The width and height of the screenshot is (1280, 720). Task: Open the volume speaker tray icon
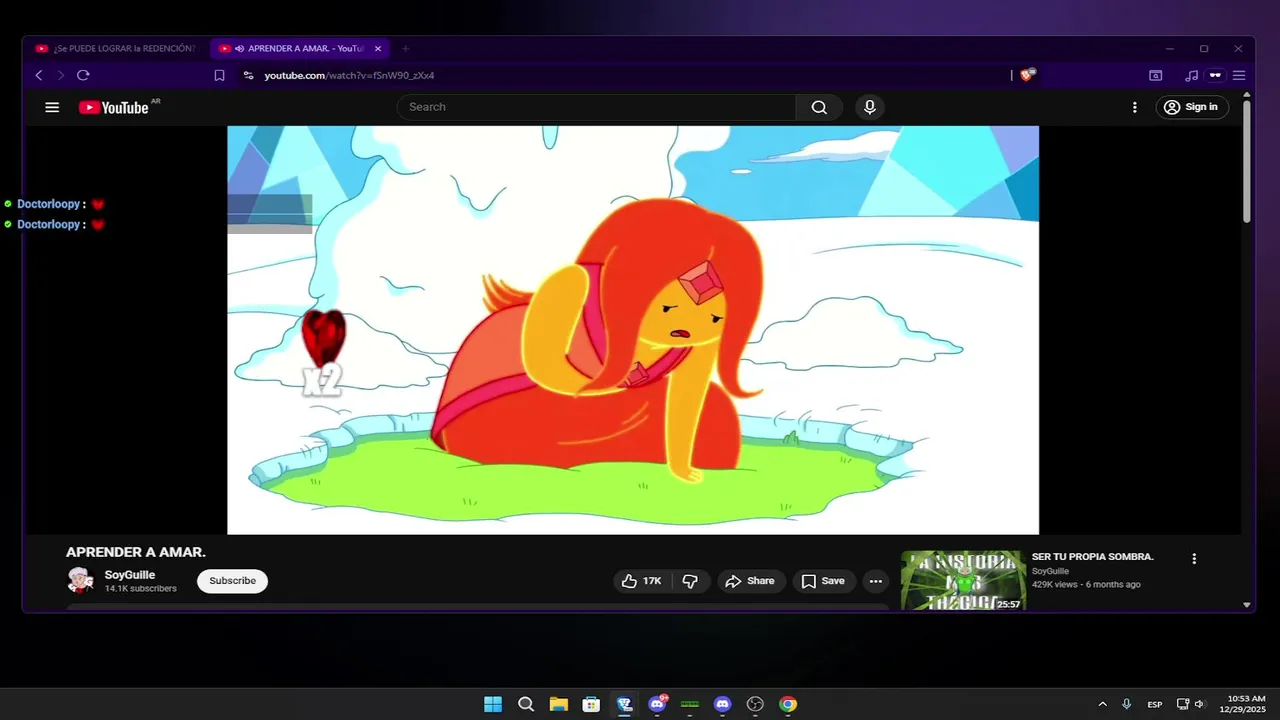point(1199,704)
